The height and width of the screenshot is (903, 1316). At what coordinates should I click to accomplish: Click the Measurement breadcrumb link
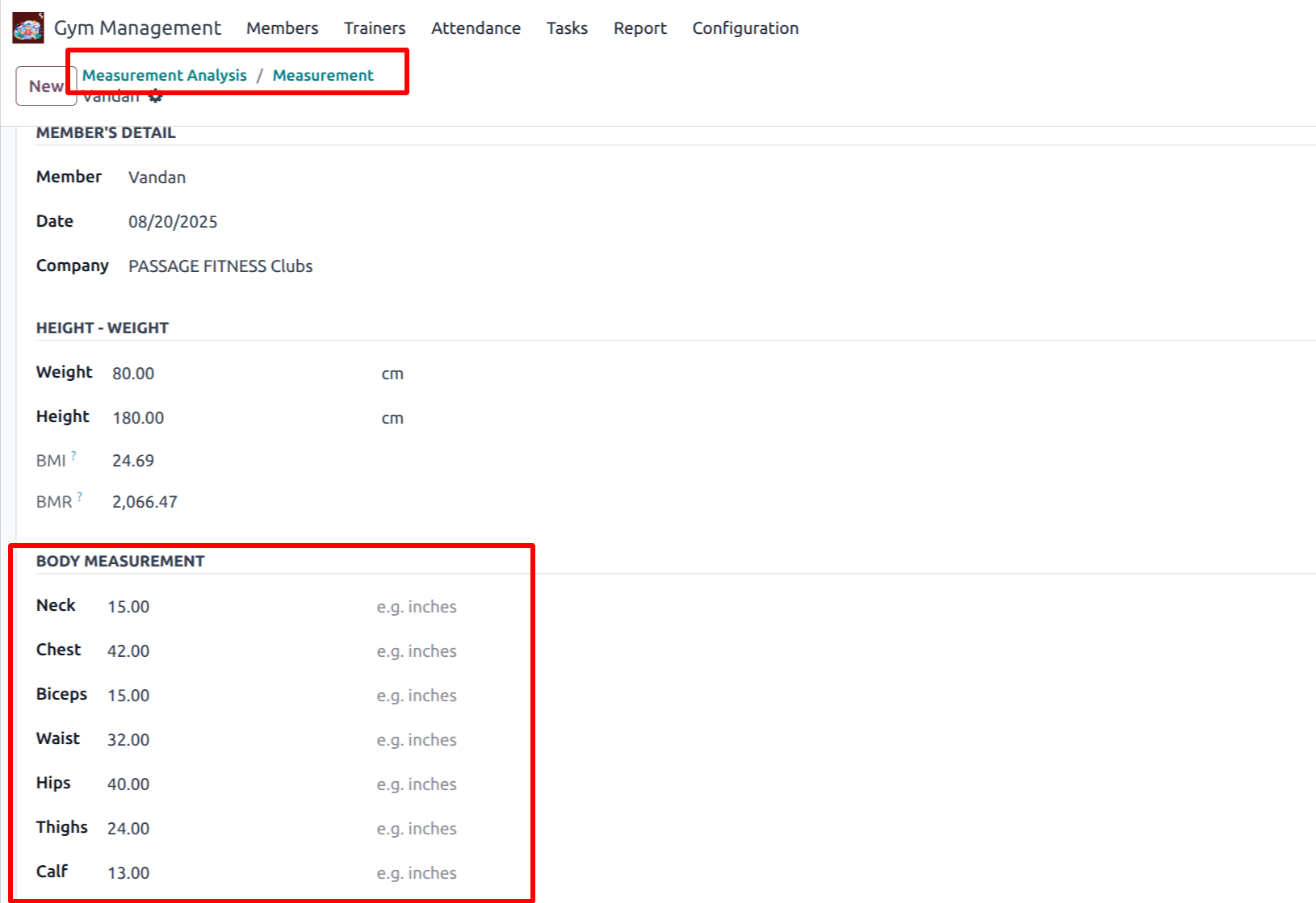coord(323,75)
